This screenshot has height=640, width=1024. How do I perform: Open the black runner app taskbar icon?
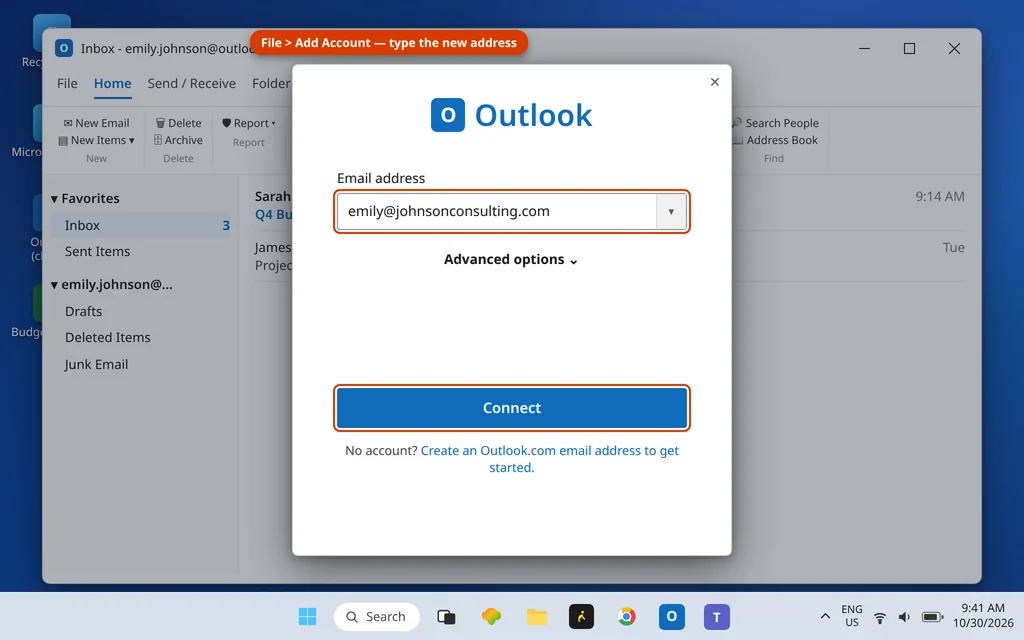coord(581,616)
